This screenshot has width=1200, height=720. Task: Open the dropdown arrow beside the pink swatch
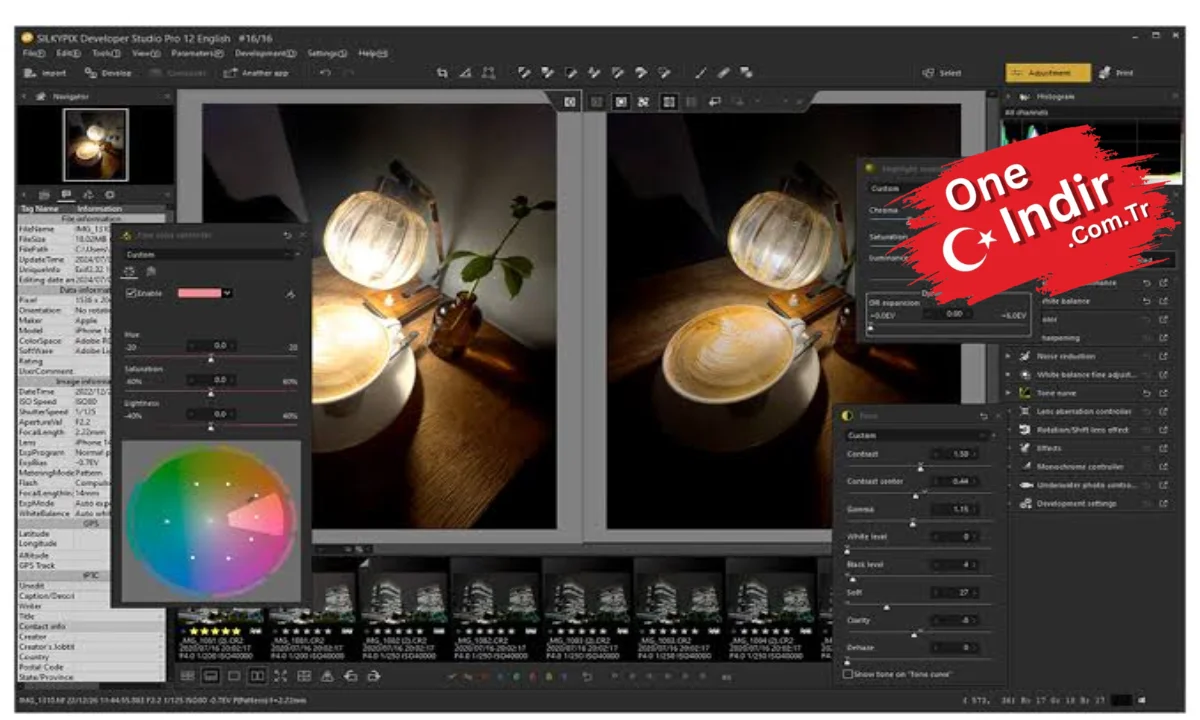click(x=228, y=293)
